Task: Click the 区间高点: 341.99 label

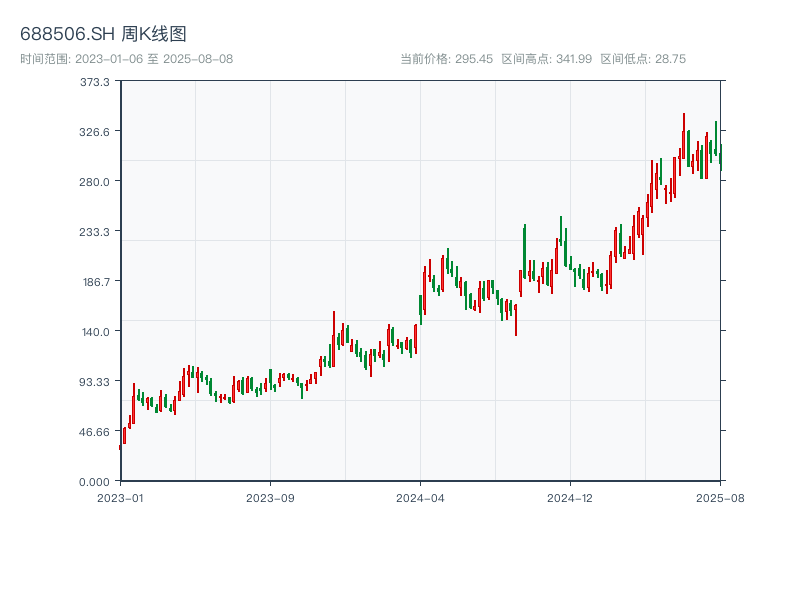Action: pos(546,59)
